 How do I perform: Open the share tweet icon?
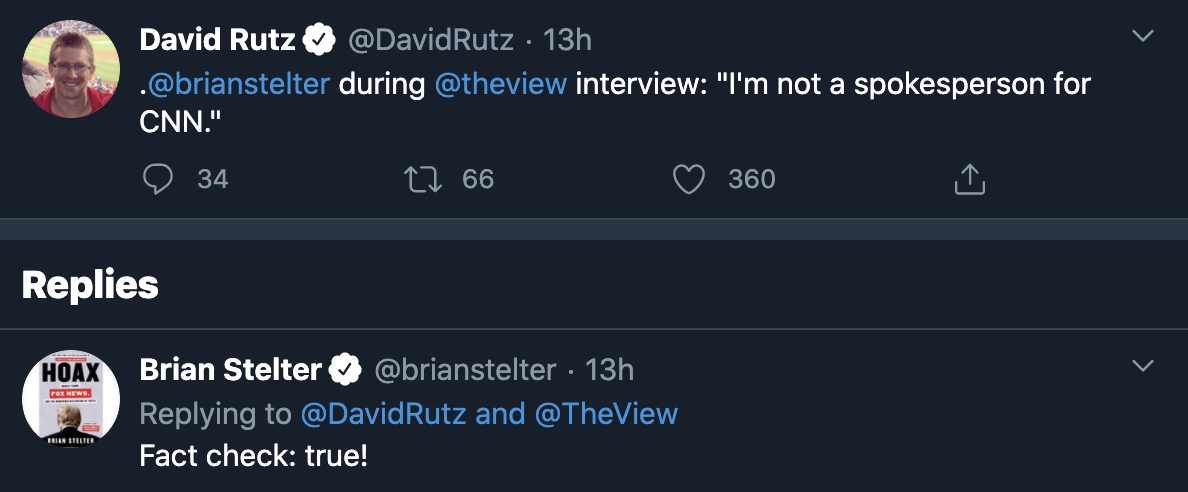970,180
